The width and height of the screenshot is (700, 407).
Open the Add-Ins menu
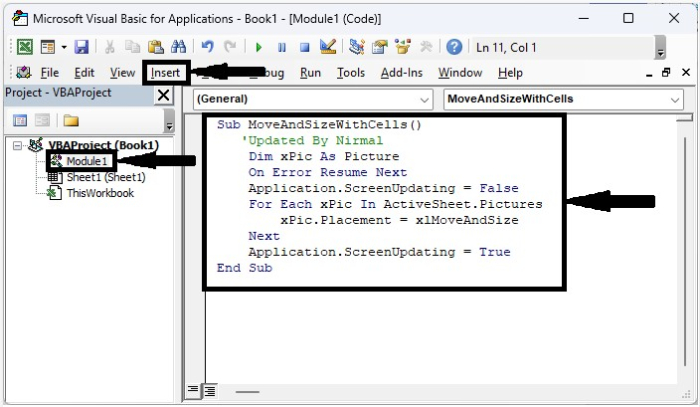coord(401,73)
